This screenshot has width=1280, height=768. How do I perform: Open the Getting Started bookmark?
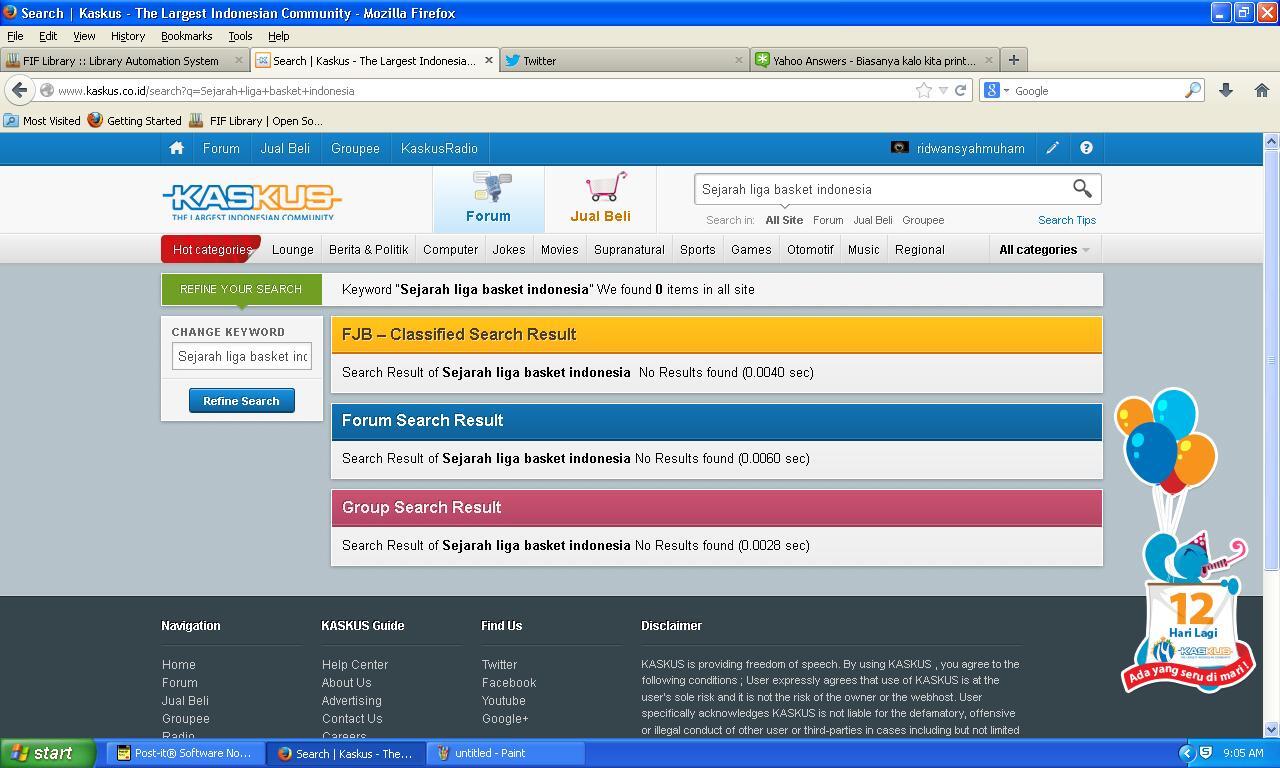(135, 120)
